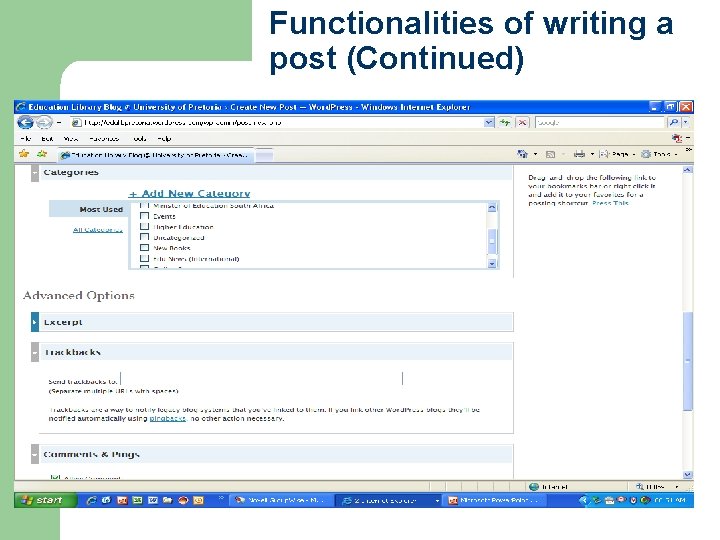Collapse the Categories section

pyautogui.click(x=35, y=173)
